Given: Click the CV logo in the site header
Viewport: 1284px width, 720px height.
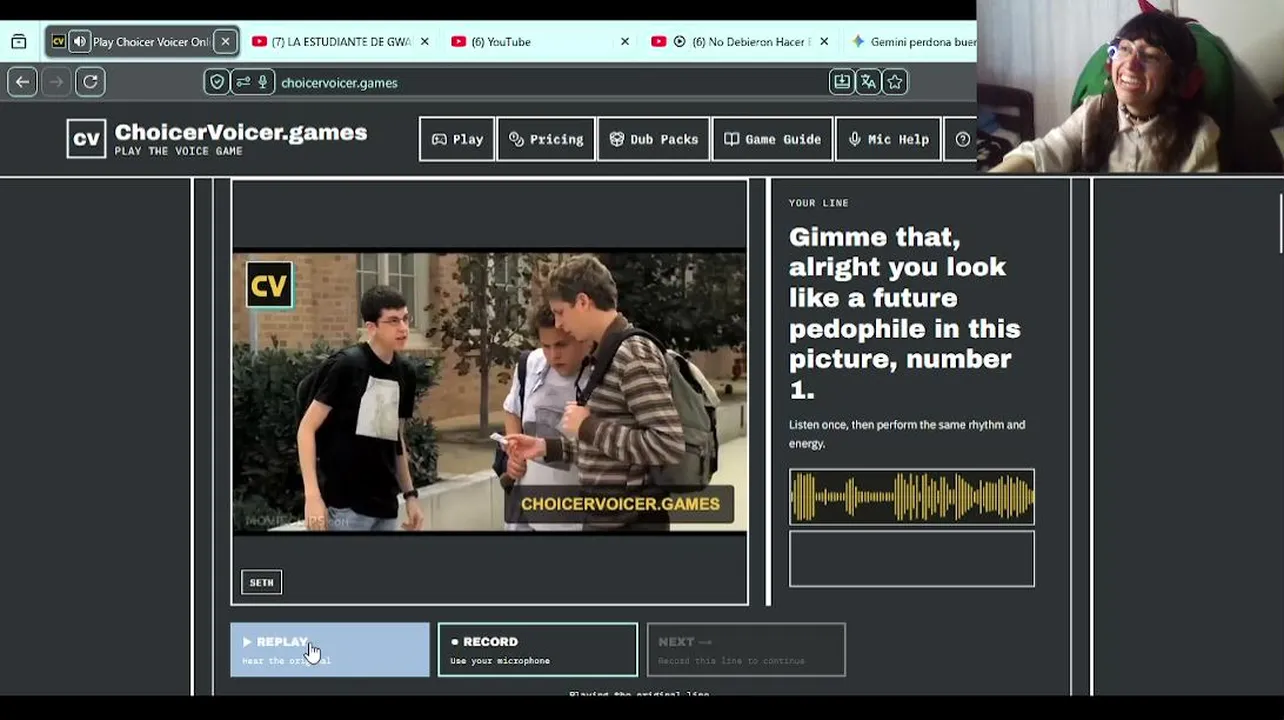Looking at the screenshot, I should click(x=86, y=139).
